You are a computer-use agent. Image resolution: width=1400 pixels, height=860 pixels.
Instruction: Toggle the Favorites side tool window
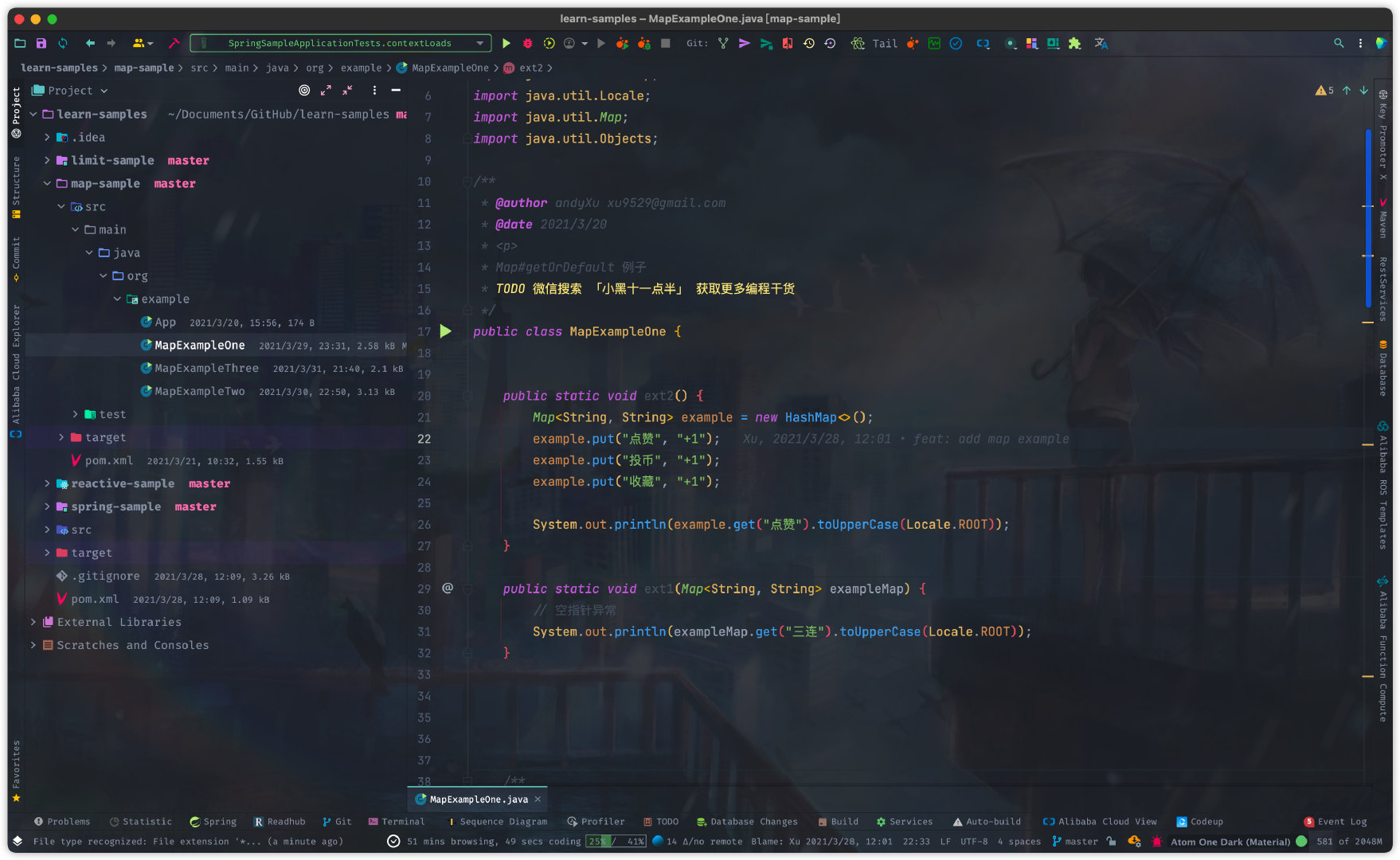16,771
